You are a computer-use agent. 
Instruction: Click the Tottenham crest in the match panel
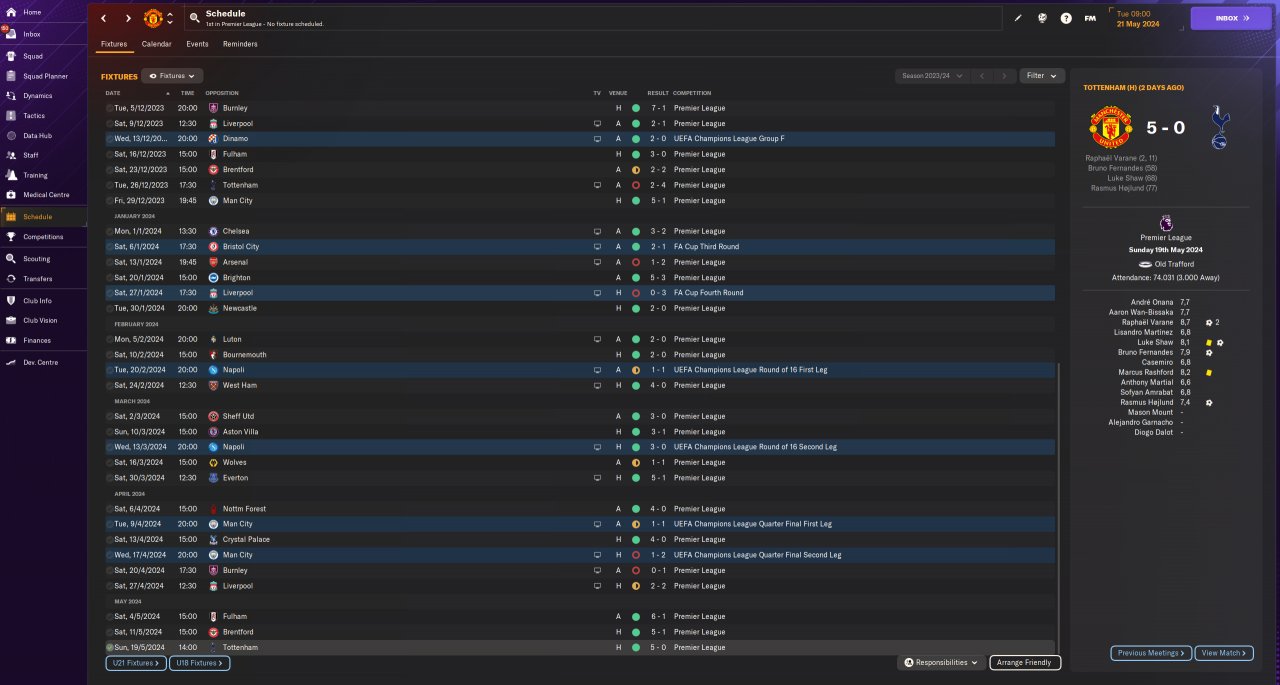pos(1220,128)
